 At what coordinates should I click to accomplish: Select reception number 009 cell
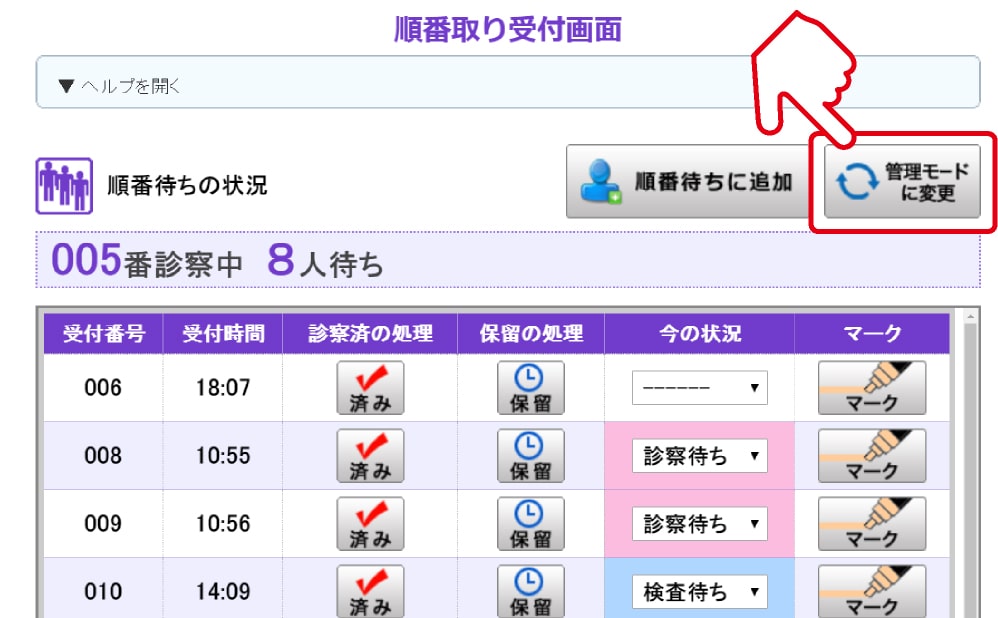pyautogui.click(x=103, y=524)
